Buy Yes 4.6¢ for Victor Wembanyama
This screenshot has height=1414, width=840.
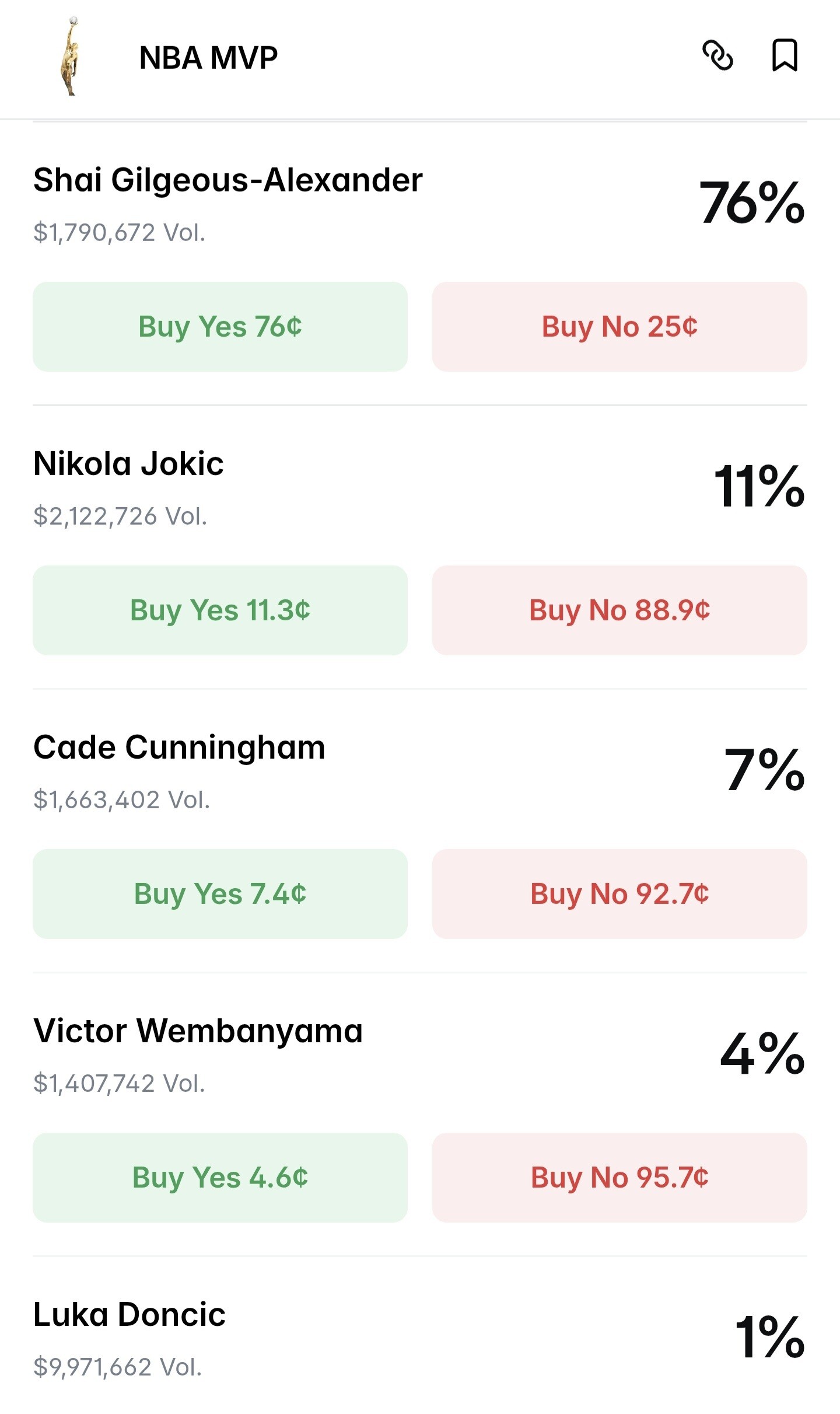pos(220,1178)
